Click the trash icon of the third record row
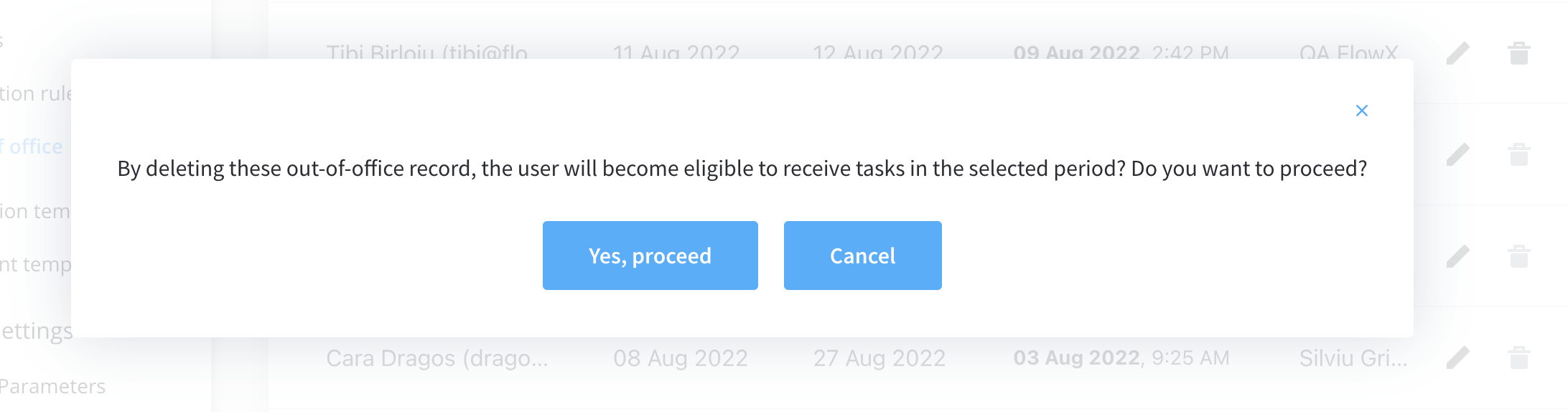 pyautogui.click(x=1518, y=256)
